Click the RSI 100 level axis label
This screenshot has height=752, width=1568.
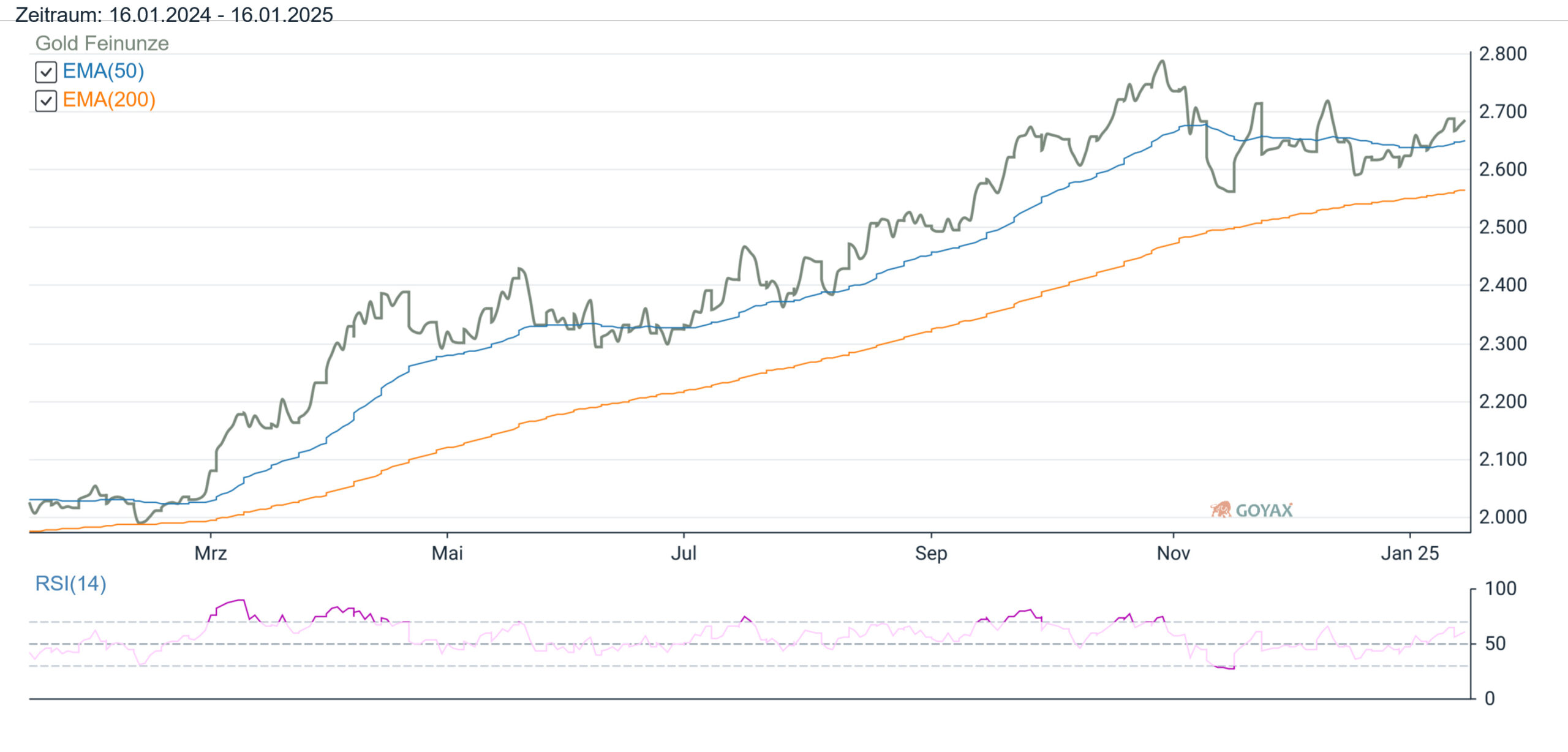1501,588
